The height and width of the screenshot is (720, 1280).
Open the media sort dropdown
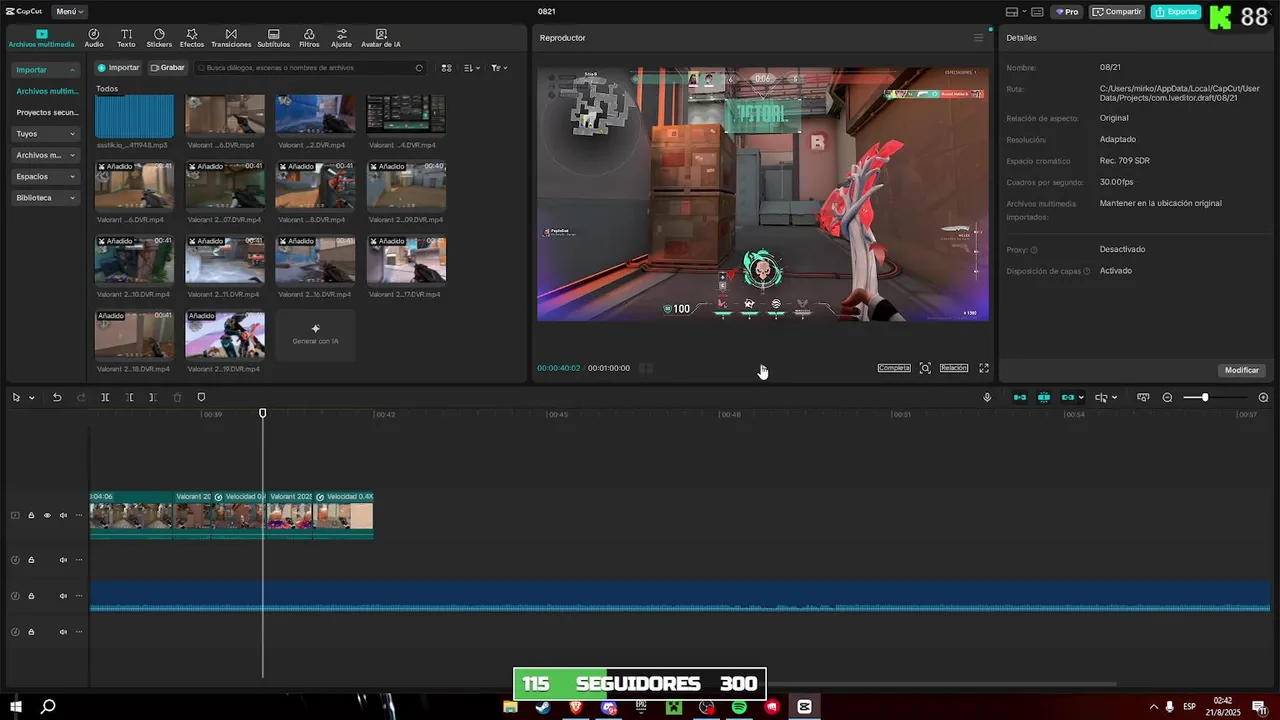(473, 68)
